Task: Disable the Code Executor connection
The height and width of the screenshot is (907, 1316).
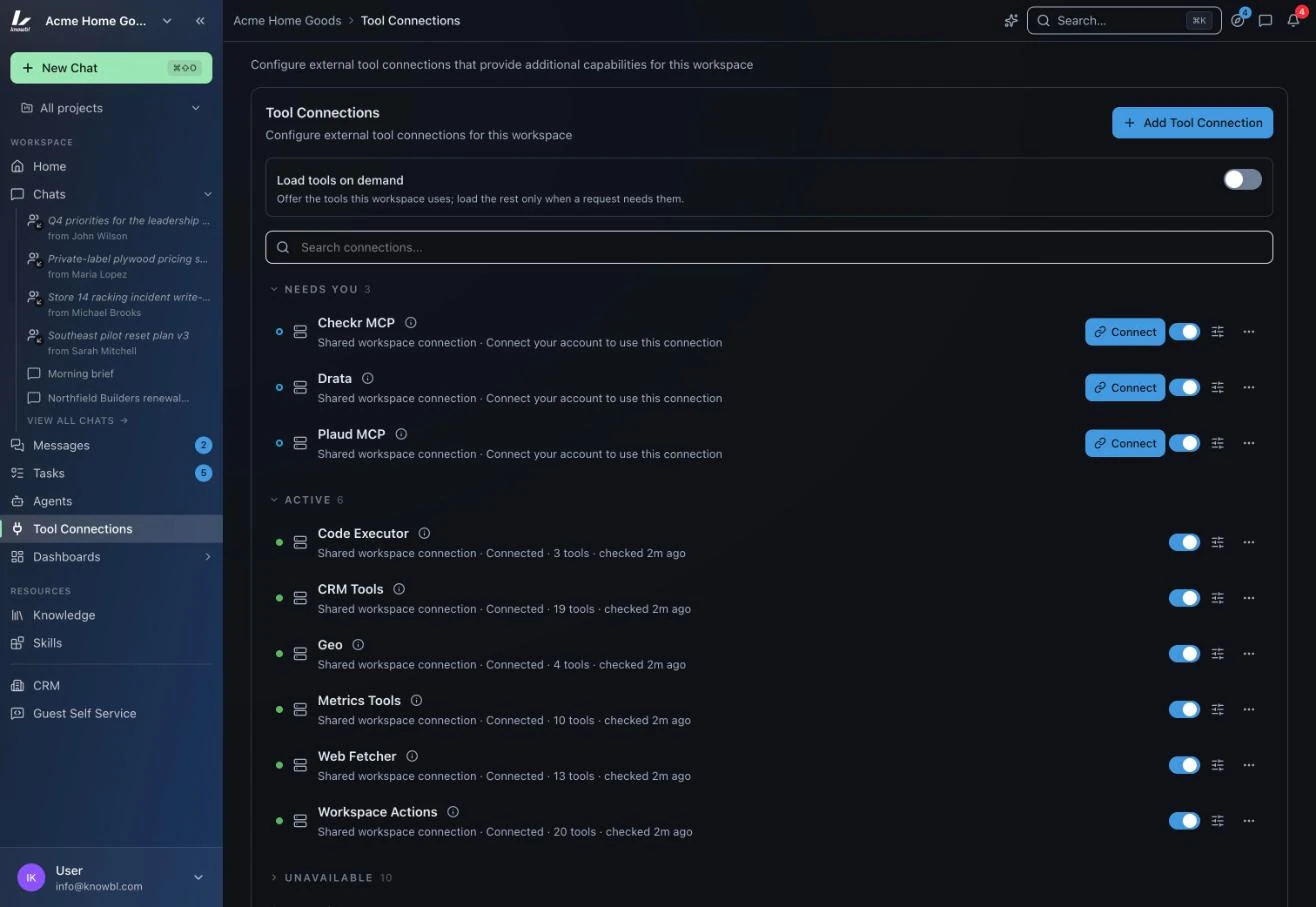Action: coord(1184,542)
